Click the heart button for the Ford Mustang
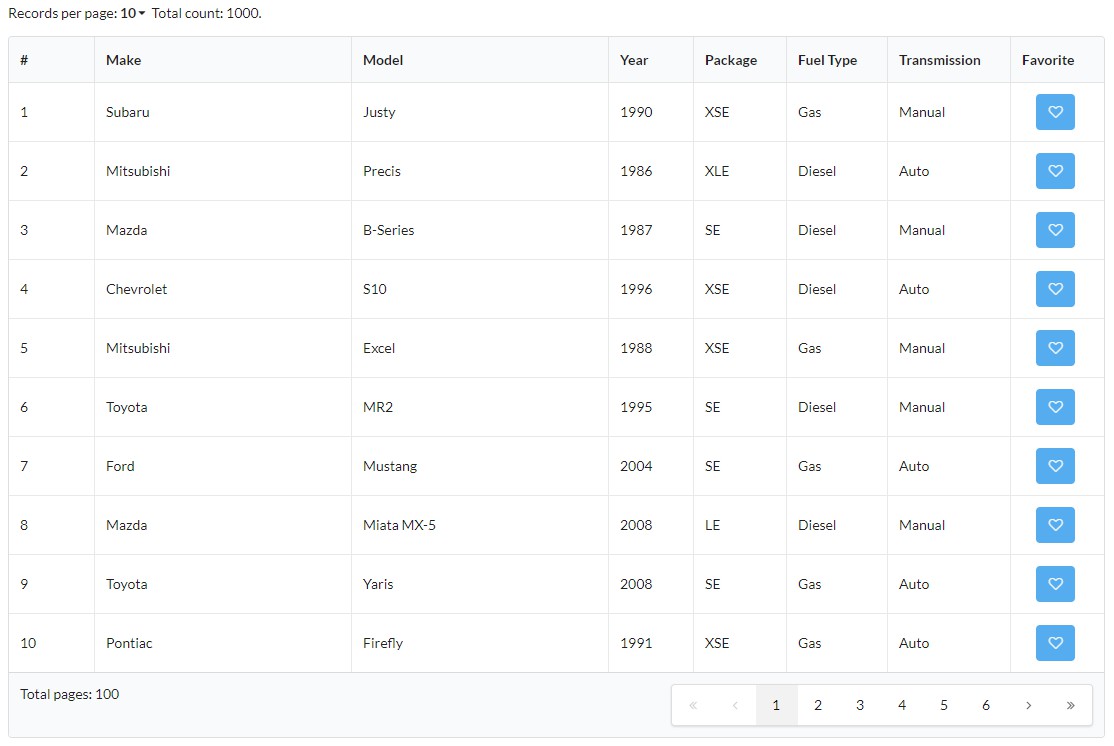This screenshot has height=746, width=1114. (x=1055, y=466)
